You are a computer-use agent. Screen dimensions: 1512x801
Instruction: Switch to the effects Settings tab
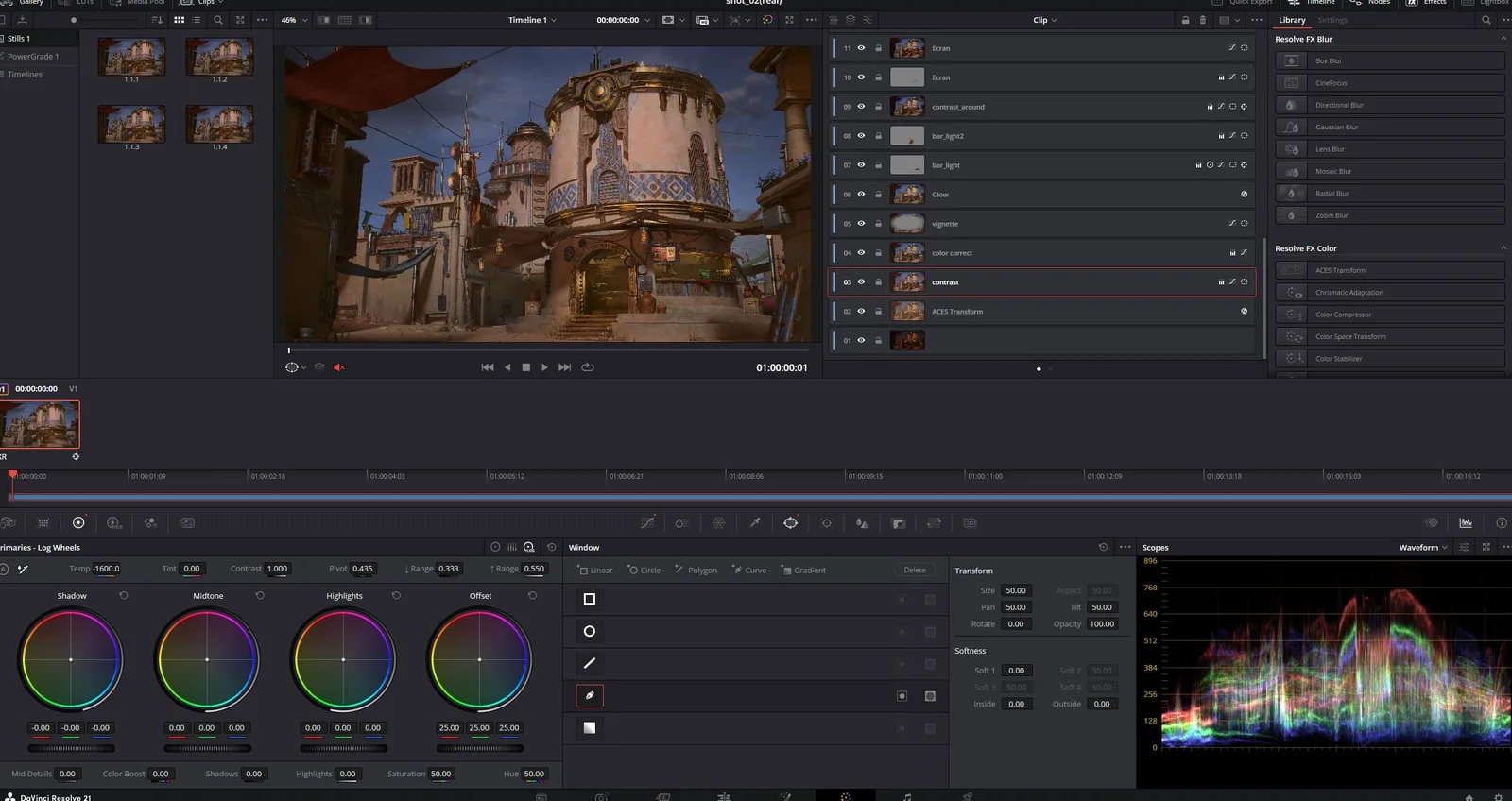click(1332, 20)
